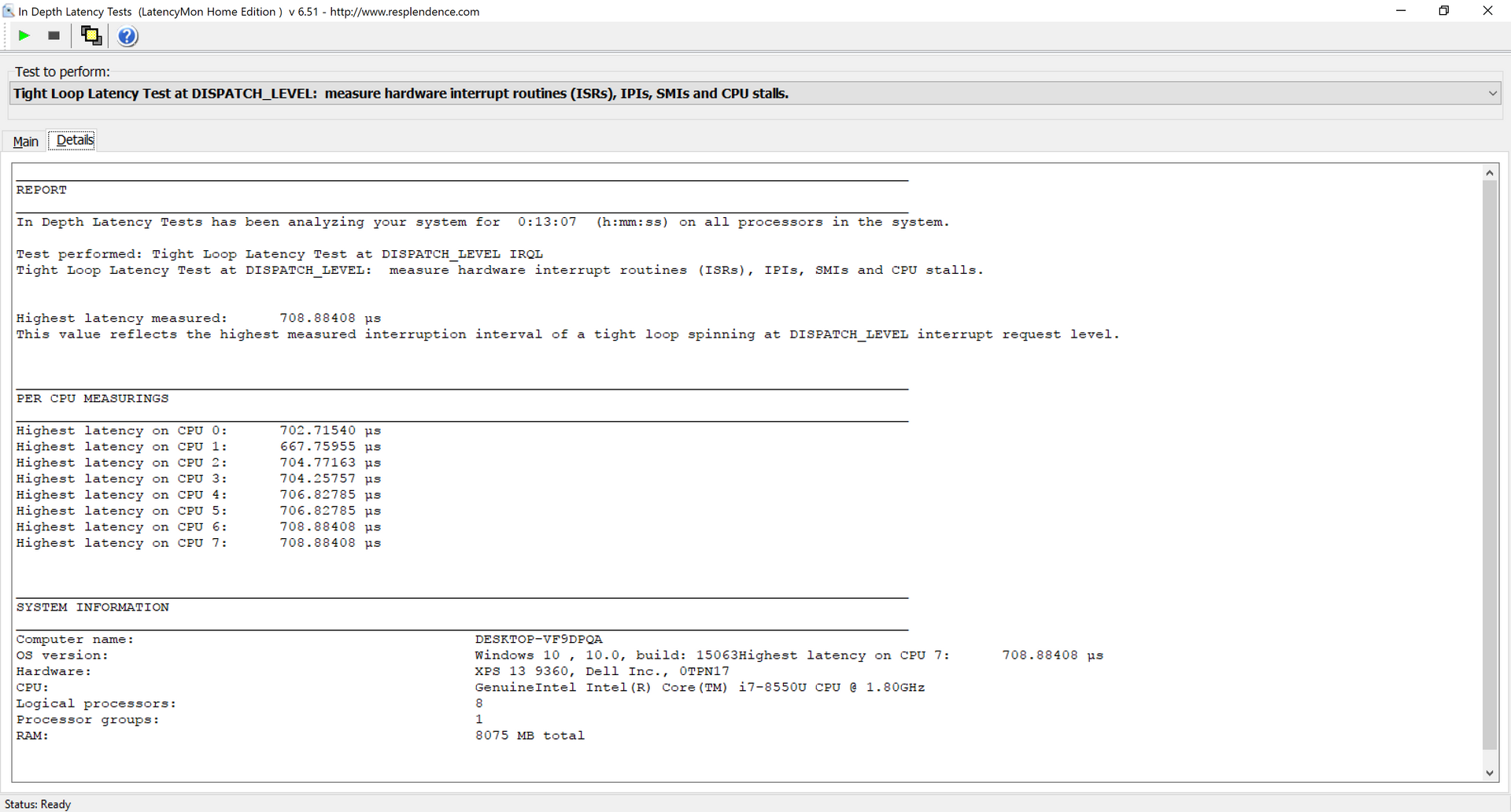Click the PER CPU MEASURINGS heading
This screenshot has height=812, width=1511.
tap(92, 398)
